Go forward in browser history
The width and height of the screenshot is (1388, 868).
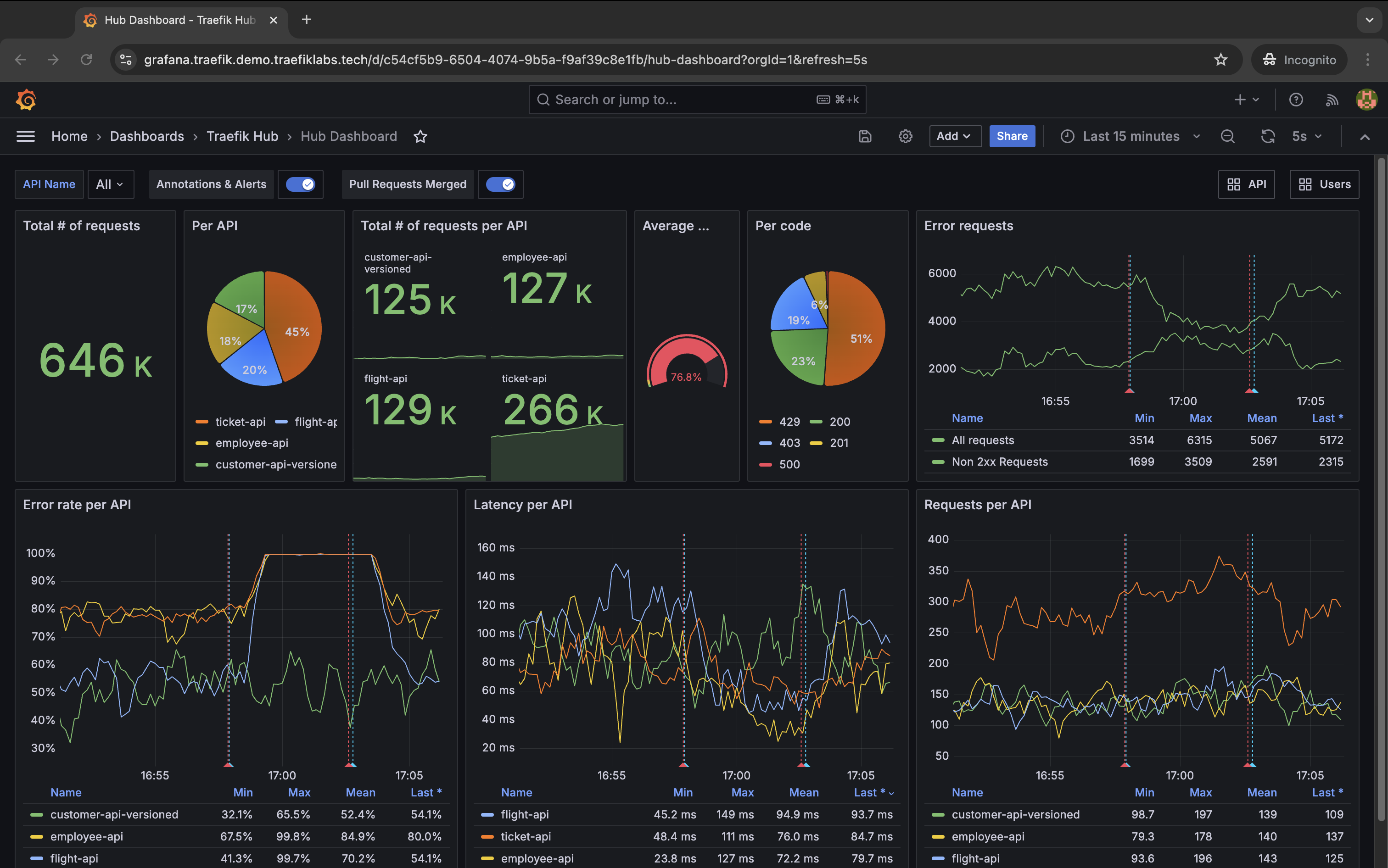(x=53, y=60)
